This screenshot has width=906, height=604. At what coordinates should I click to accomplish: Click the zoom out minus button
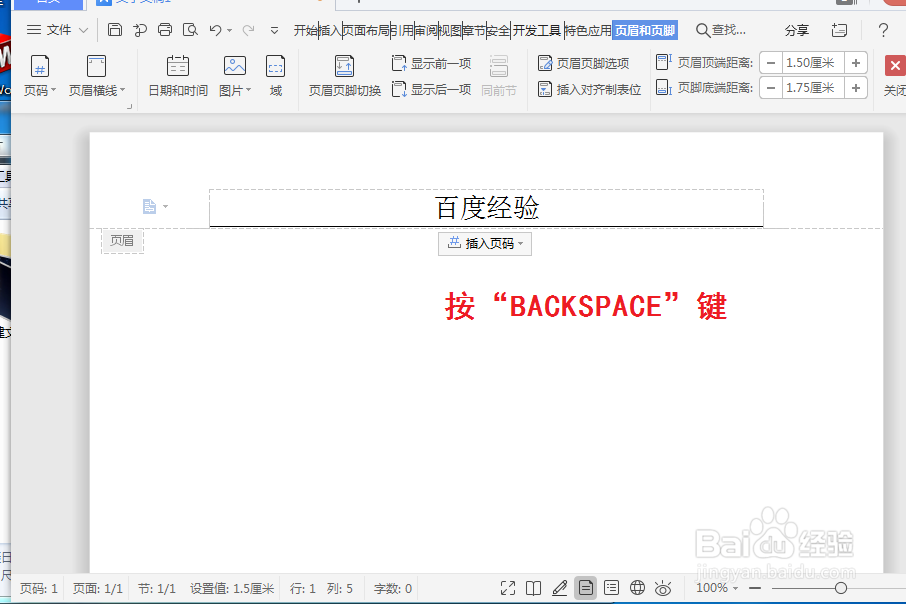pyautogui.click(x=755, y=588)
